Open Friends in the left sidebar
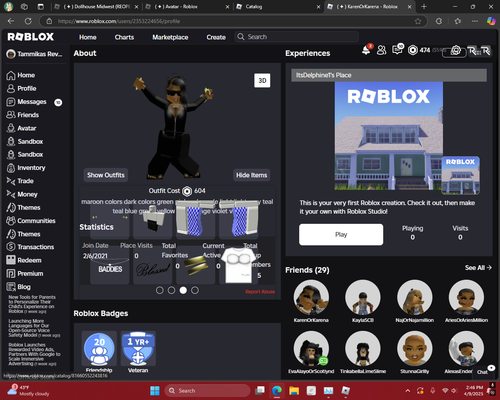Screen dimensions: 500x400 click(23, 115)
